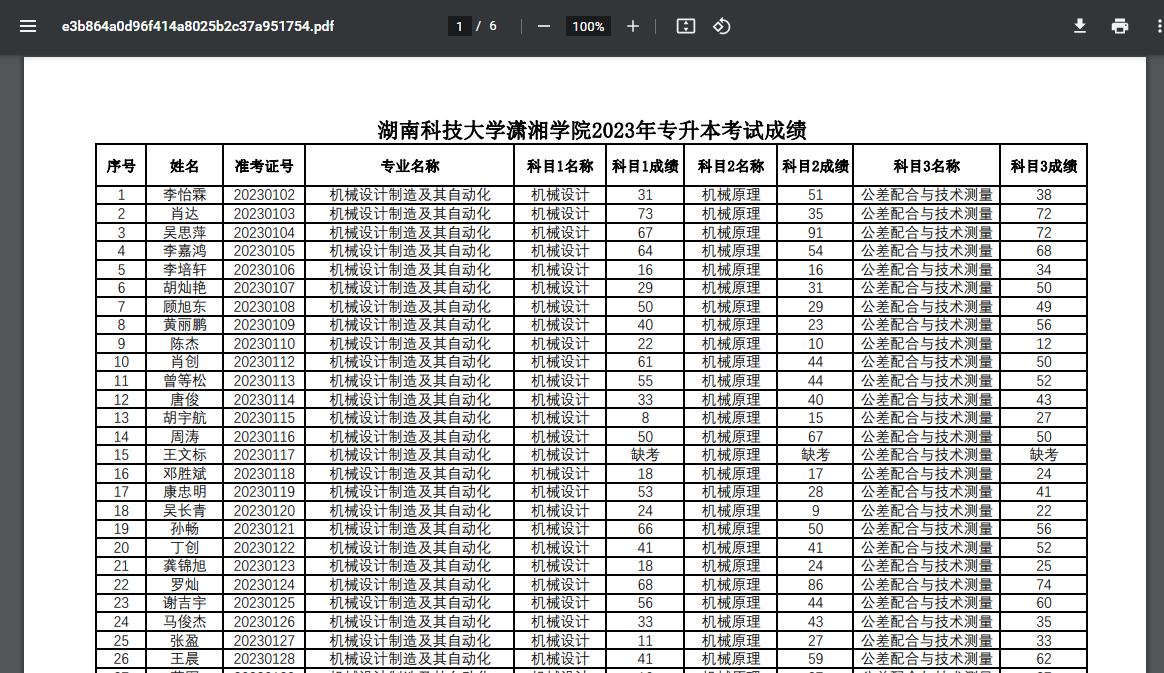Click the name 龚锦旭
Screen dimensions: 1164x673
tap(185, 566)
